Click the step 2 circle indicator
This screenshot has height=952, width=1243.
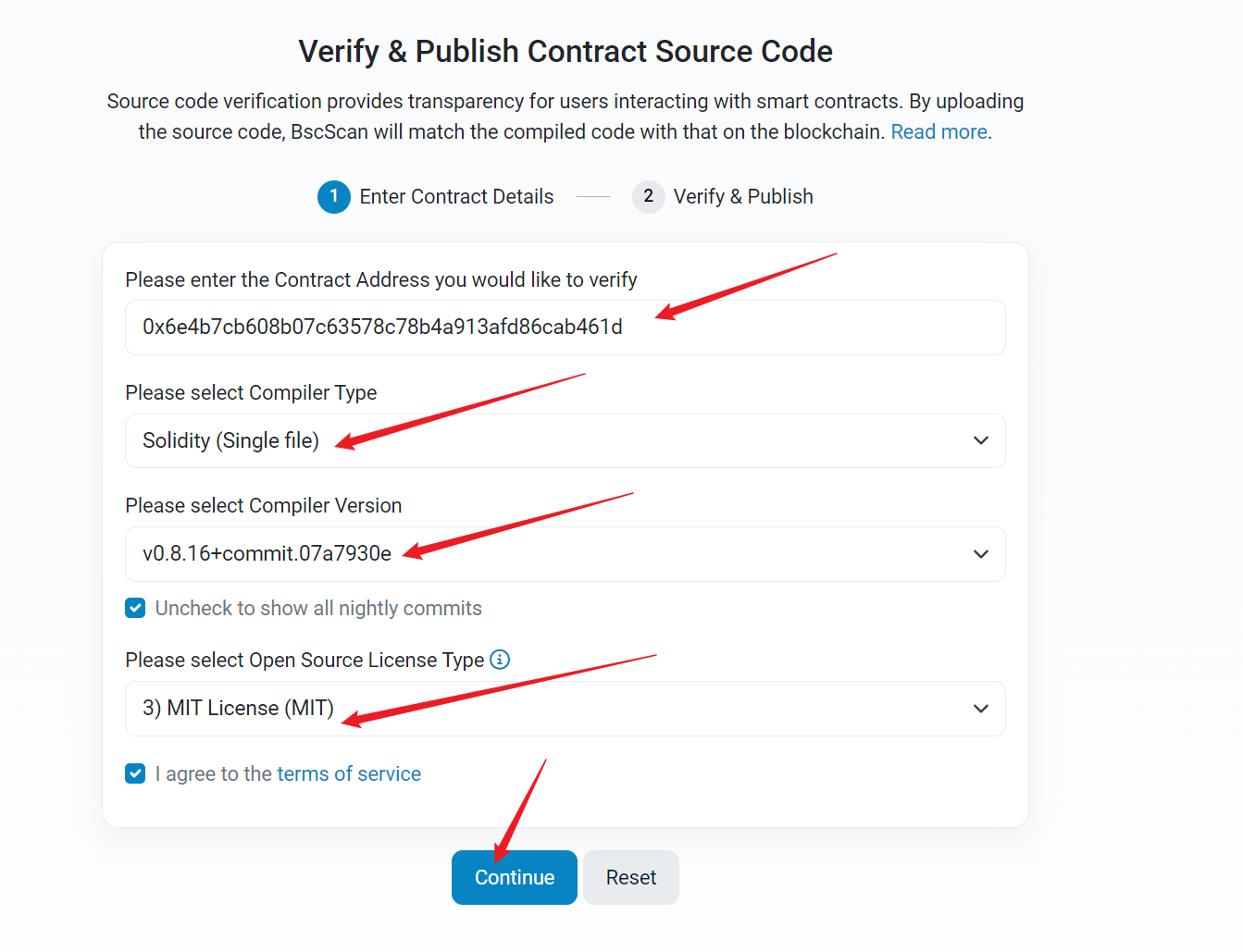pyautogui.click(x=648, y=196)
